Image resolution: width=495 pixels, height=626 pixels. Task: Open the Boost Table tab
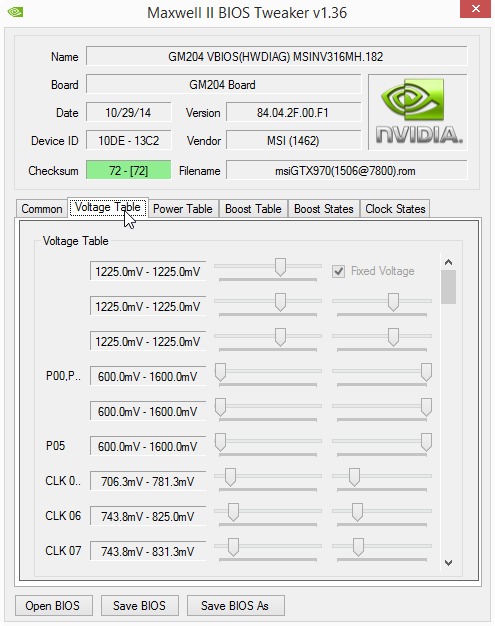coord(253,209)
